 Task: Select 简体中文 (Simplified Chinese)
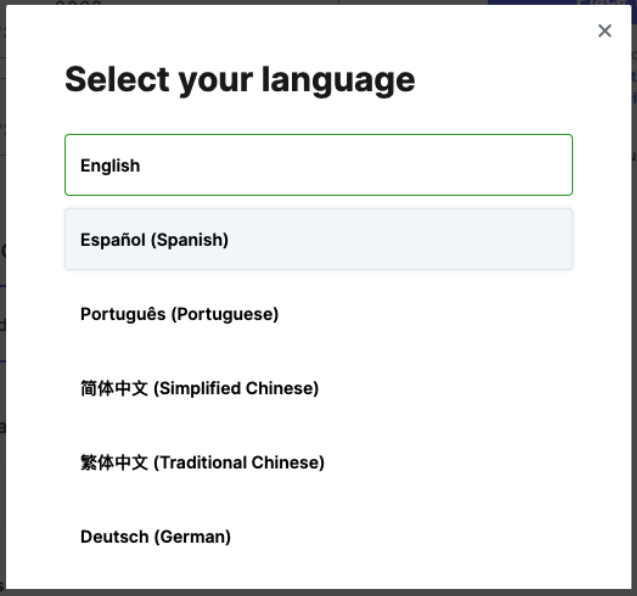(x=318, y=388)
